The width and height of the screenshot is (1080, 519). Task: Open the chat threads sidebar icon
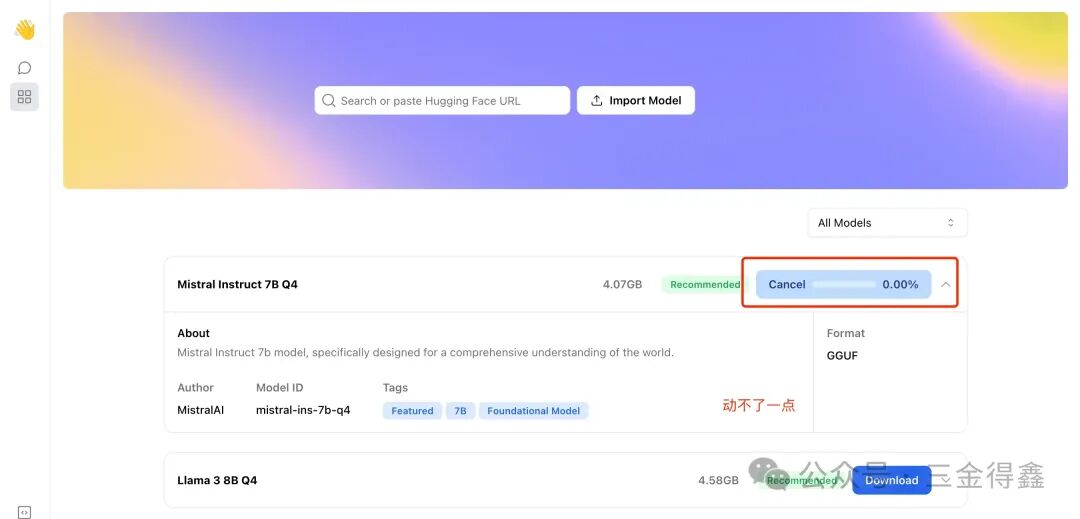(24, 67)
